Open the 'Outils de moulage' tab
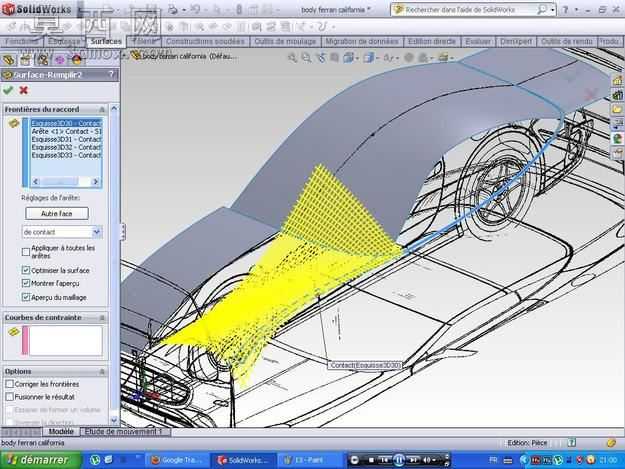Screen dimensions: 625x469 click(285, 41)
